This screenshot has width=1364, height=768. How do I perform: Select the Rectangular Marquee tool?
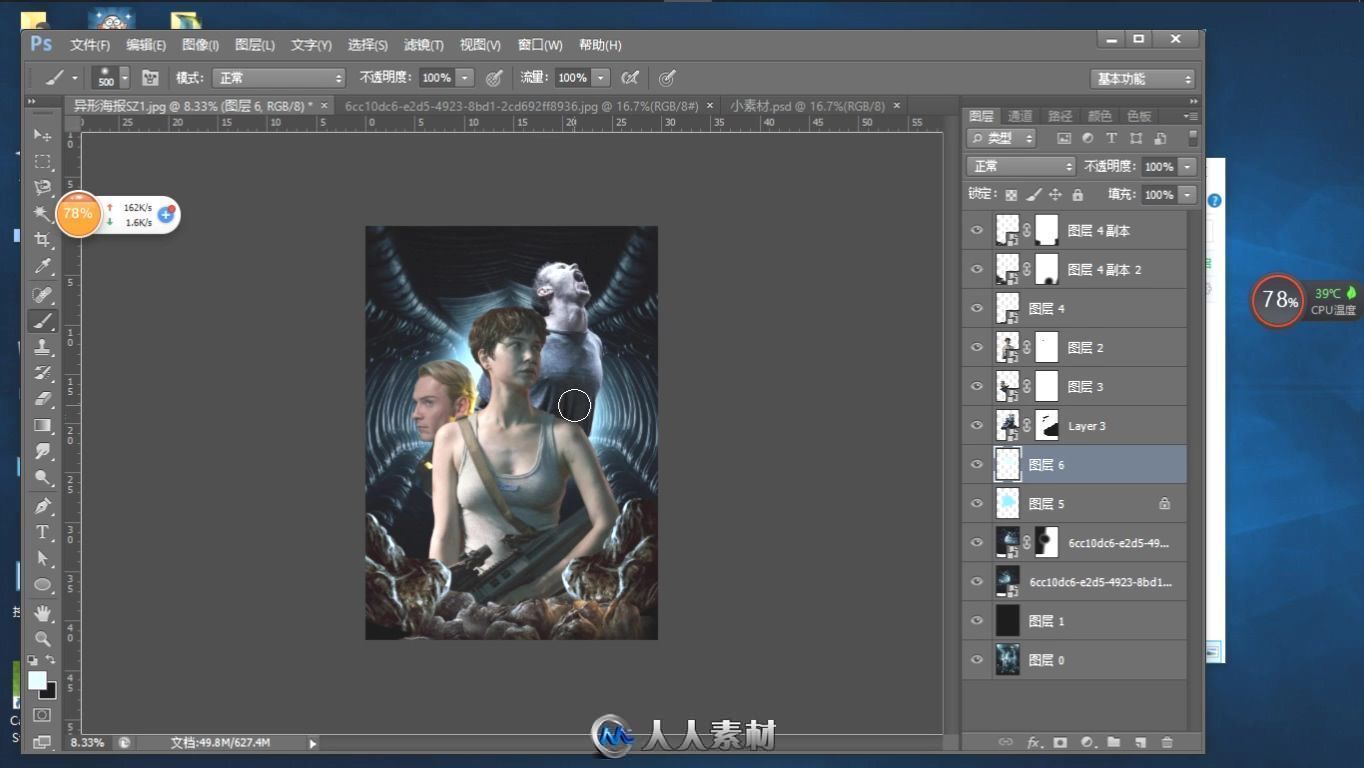(42, 161)
